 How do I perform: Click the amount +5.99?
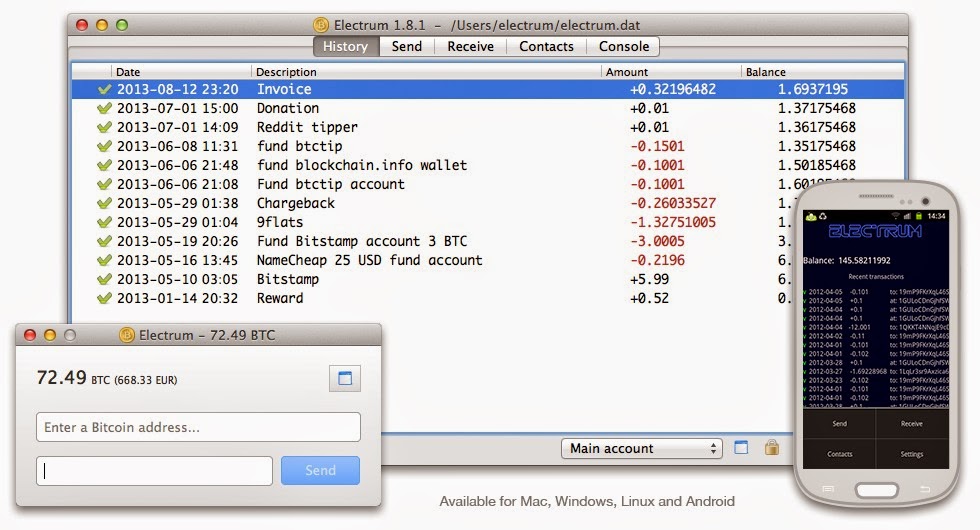pyautogui.click(x=649, y=279)
